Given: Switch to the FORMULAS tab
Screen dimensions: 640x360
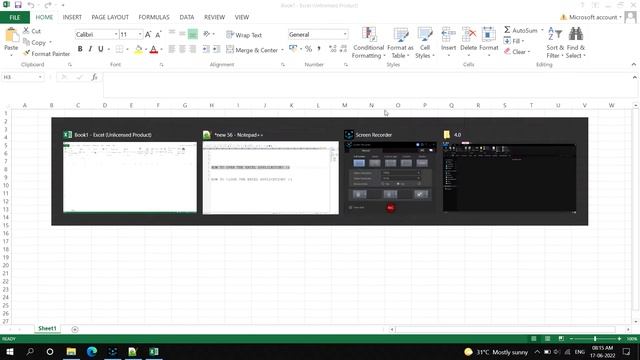Looking at the screenshot, I should [x=154, y=17].
